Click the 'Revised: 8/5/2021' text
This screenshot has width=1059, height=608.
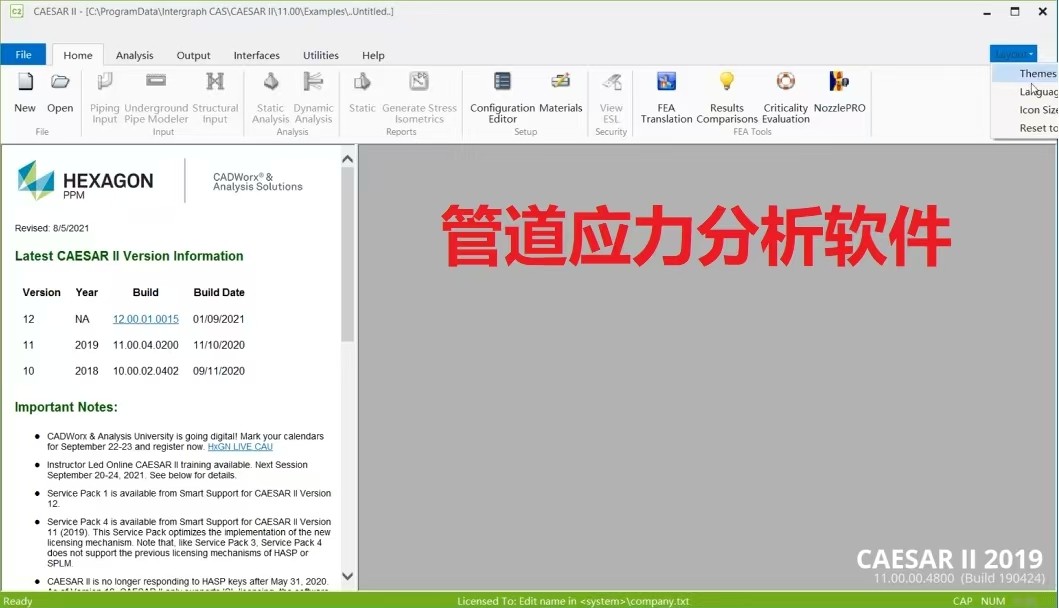click(x=52, y=228)
